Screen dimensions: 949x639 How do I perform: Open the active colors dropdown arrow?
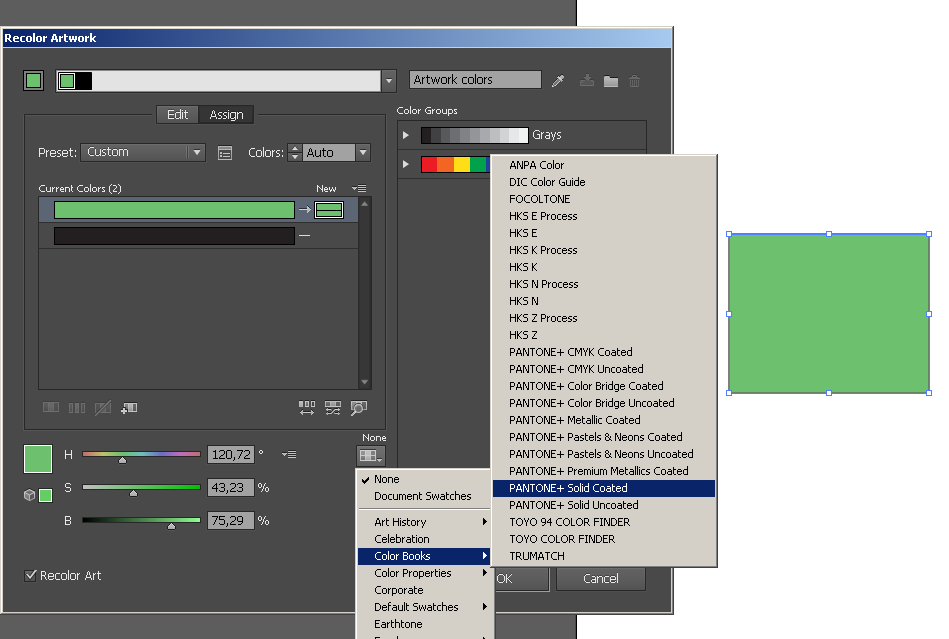pyautogui.click(x=389, y=80)
